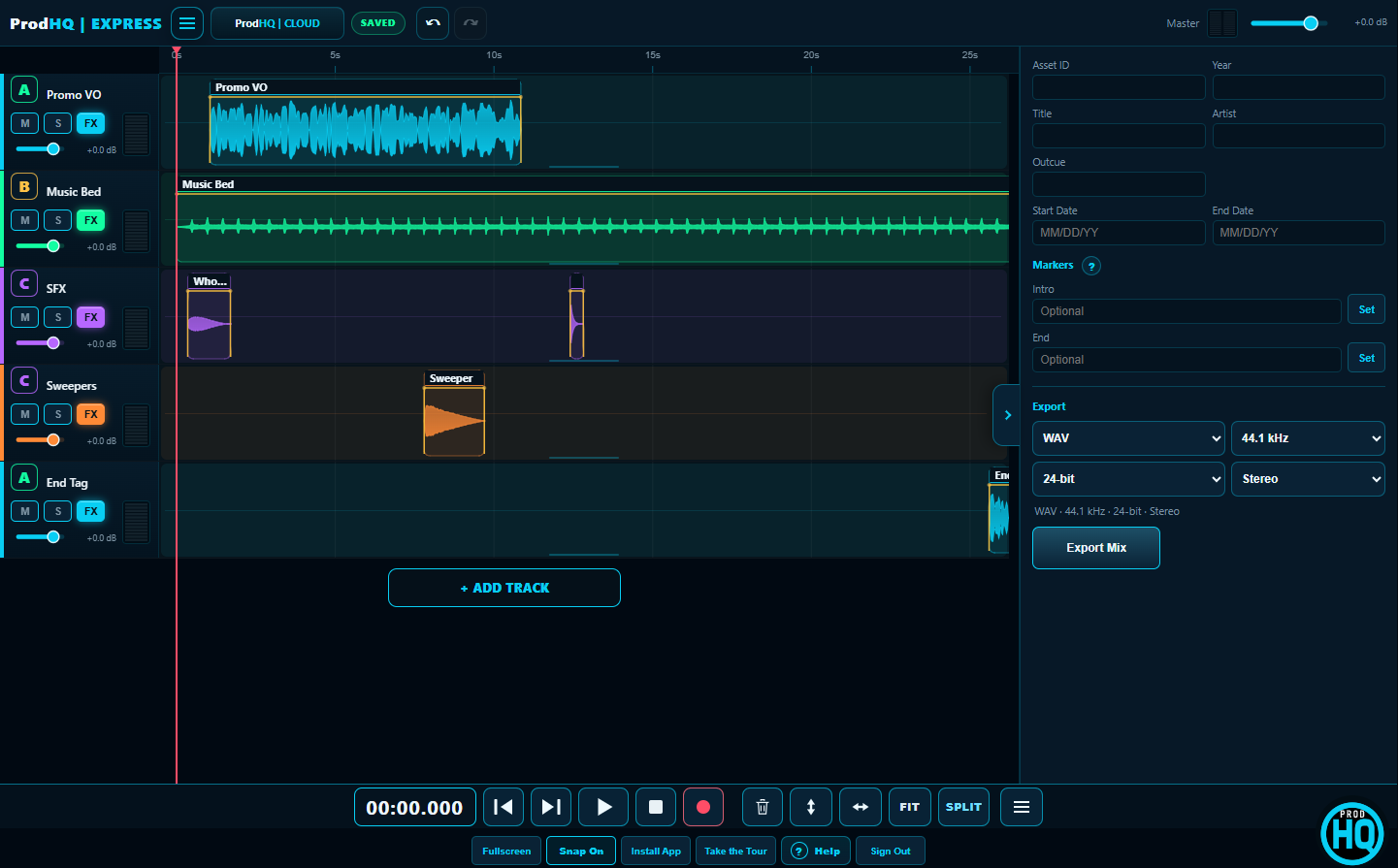Open Markers help question mark
Image resolution: width=1398 pixels, height=868 pixels.
(1091, 266)
